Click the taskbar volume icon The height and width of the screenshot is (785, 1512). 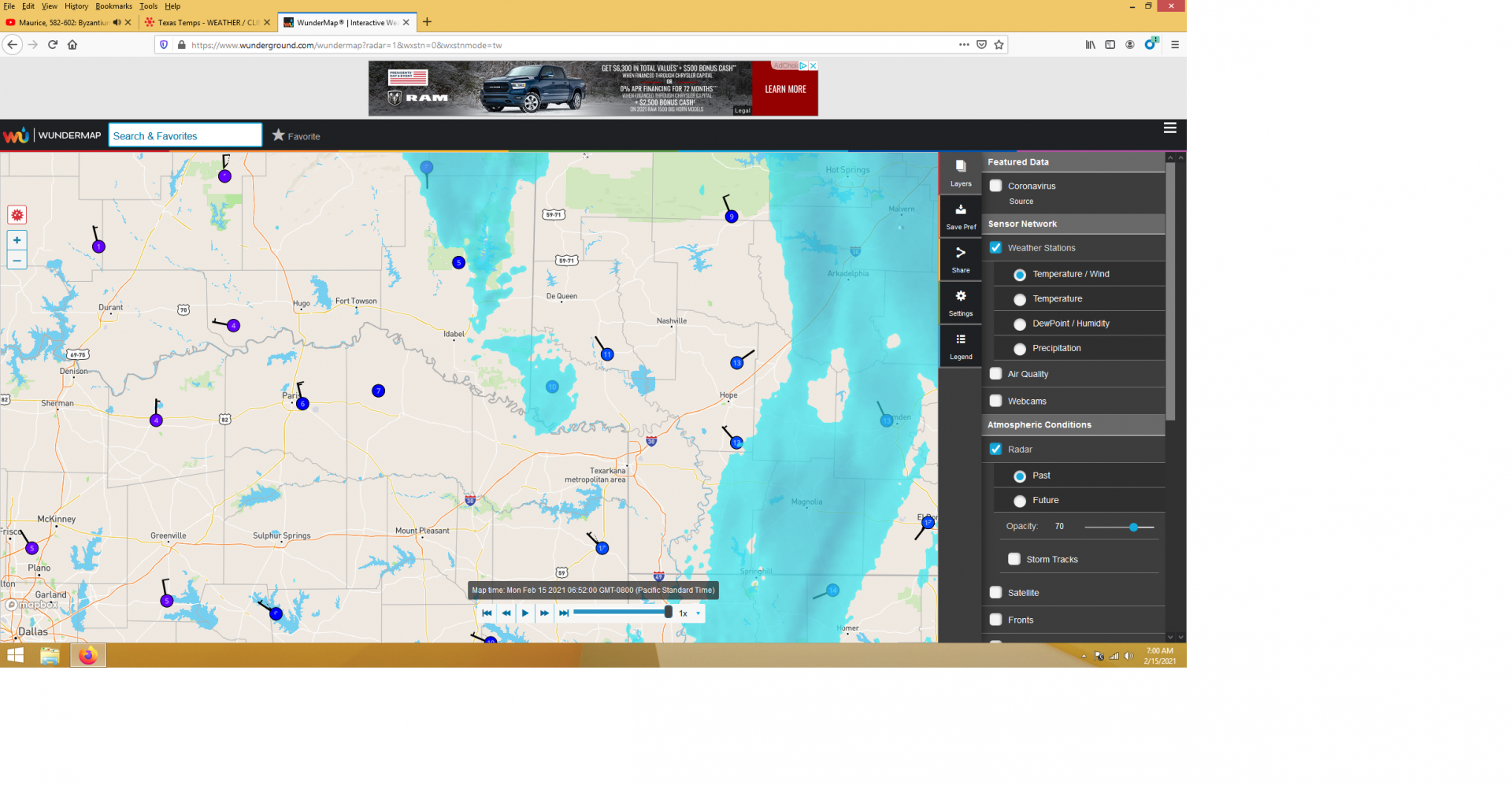pyautogui.click(x=1128, y=656)
